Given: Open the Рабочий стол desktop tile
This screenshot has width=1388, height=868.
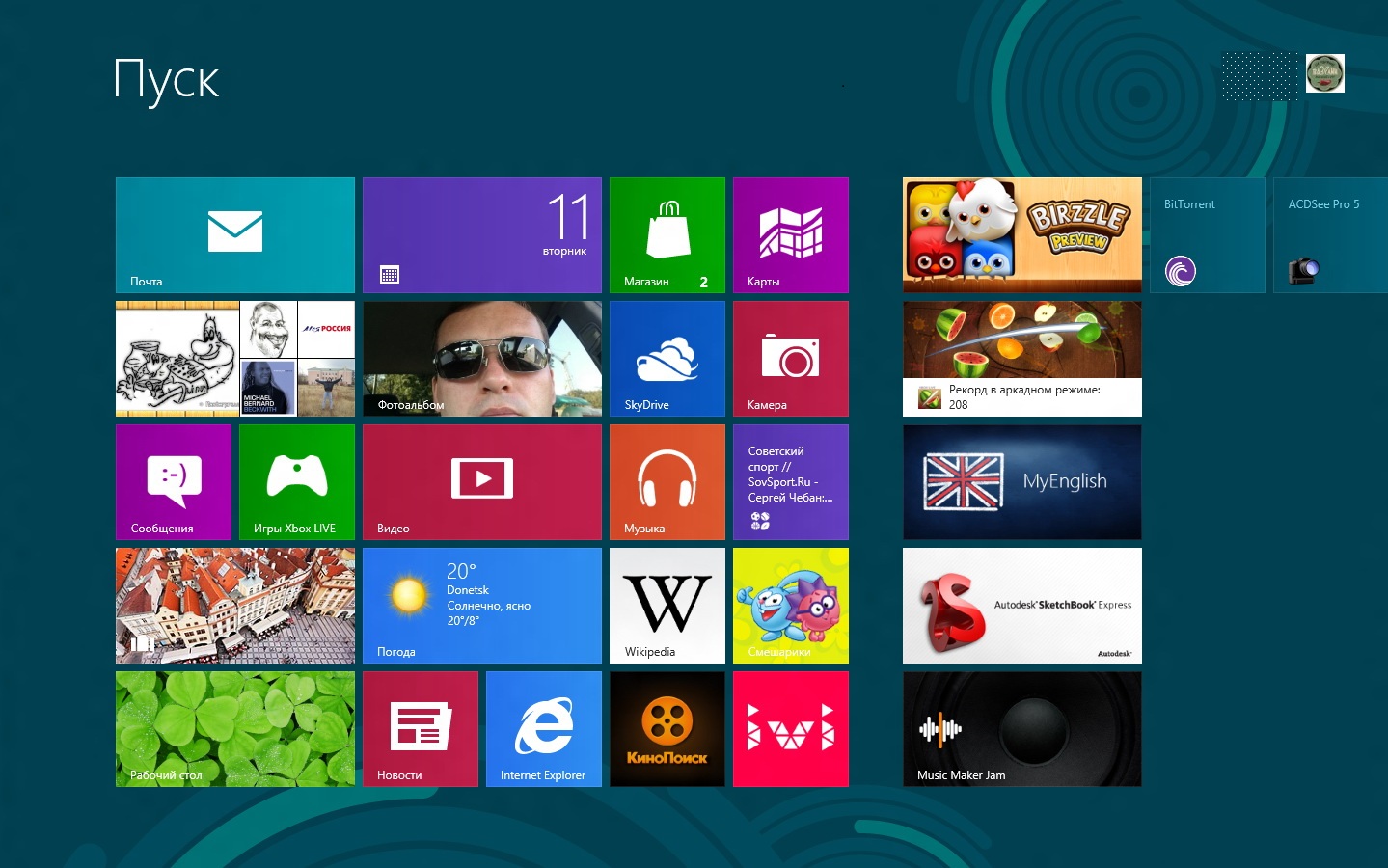Looking at the screenshot, I should 234,728.
